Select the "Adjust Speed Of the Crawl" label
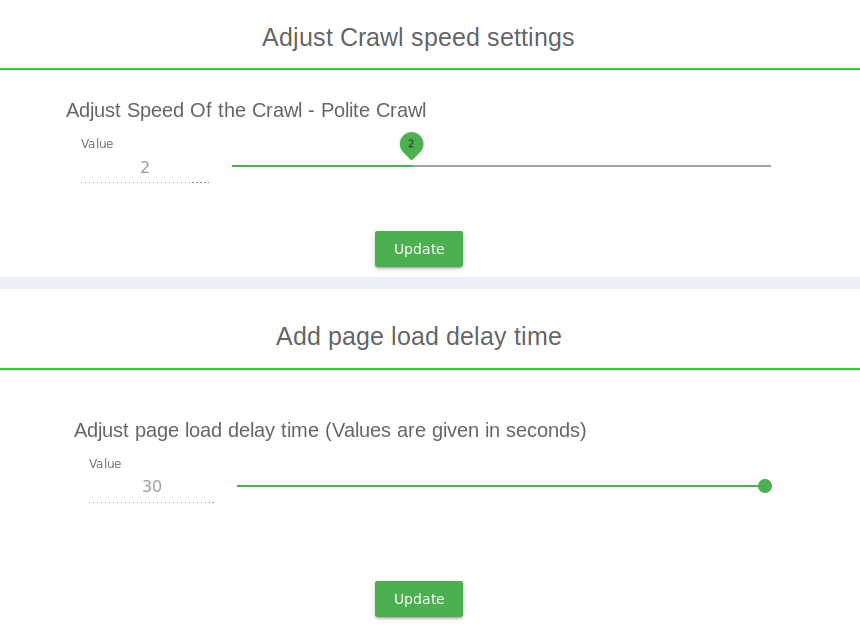 183,110
